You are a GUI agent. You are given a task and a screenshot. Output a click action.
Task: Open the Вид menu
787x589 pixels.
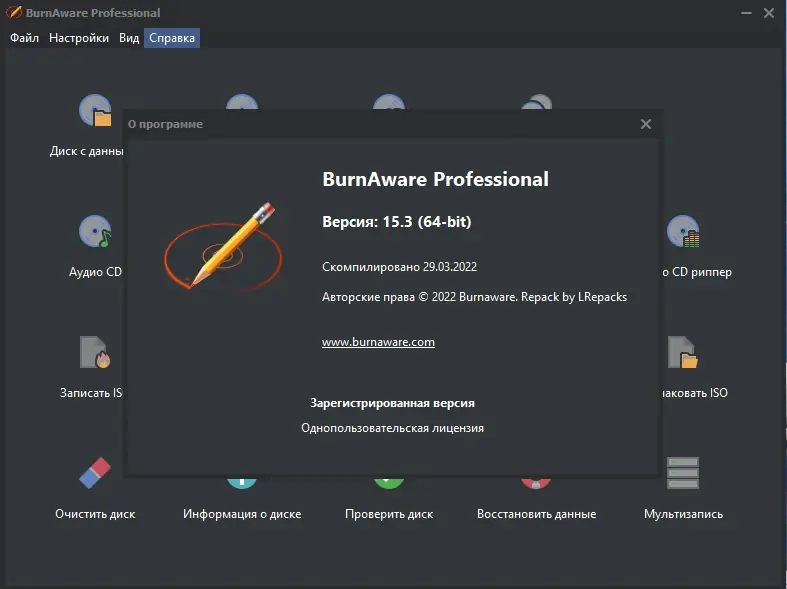click(129, 38)
